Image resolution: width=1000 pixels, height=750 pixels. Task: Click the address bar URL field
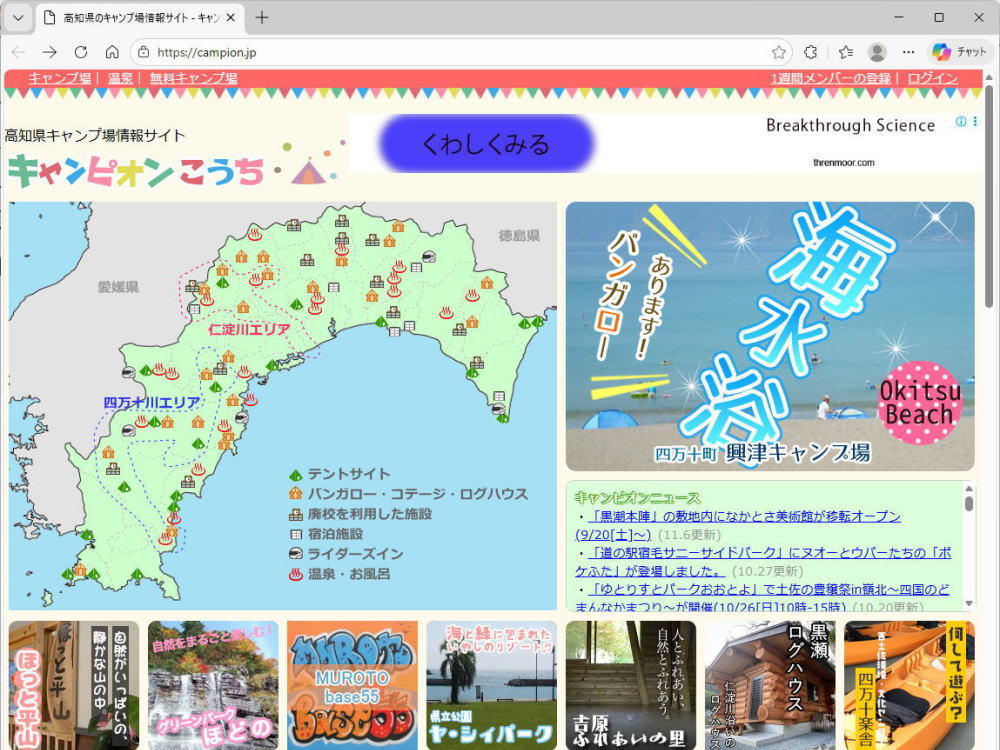450,52
